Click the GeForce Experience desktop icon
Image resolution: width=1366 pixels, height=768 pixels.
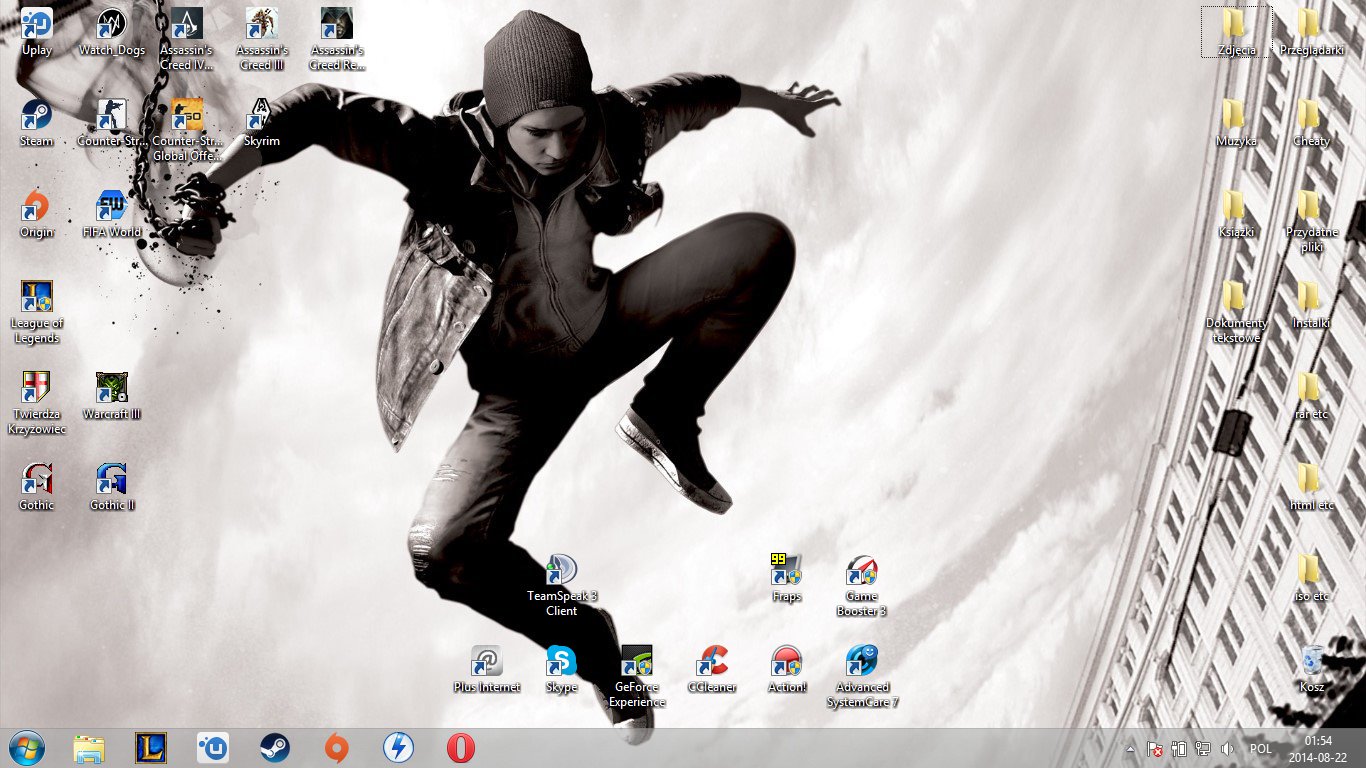pos(637,676)
